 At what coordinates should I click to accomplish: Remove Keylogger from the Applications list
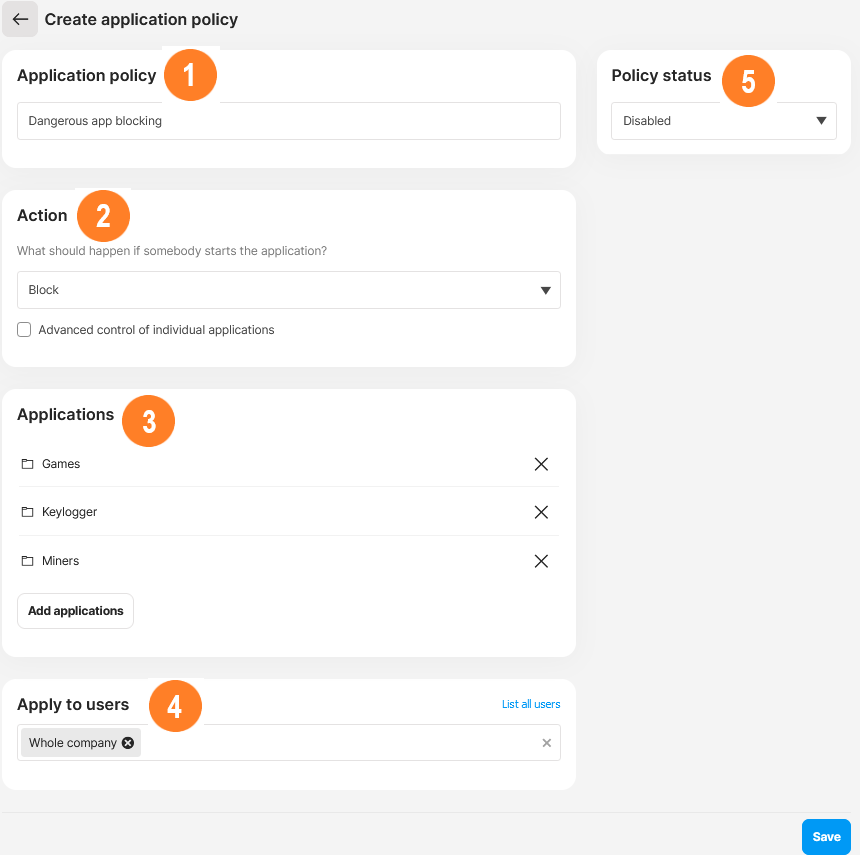point(541,511)
